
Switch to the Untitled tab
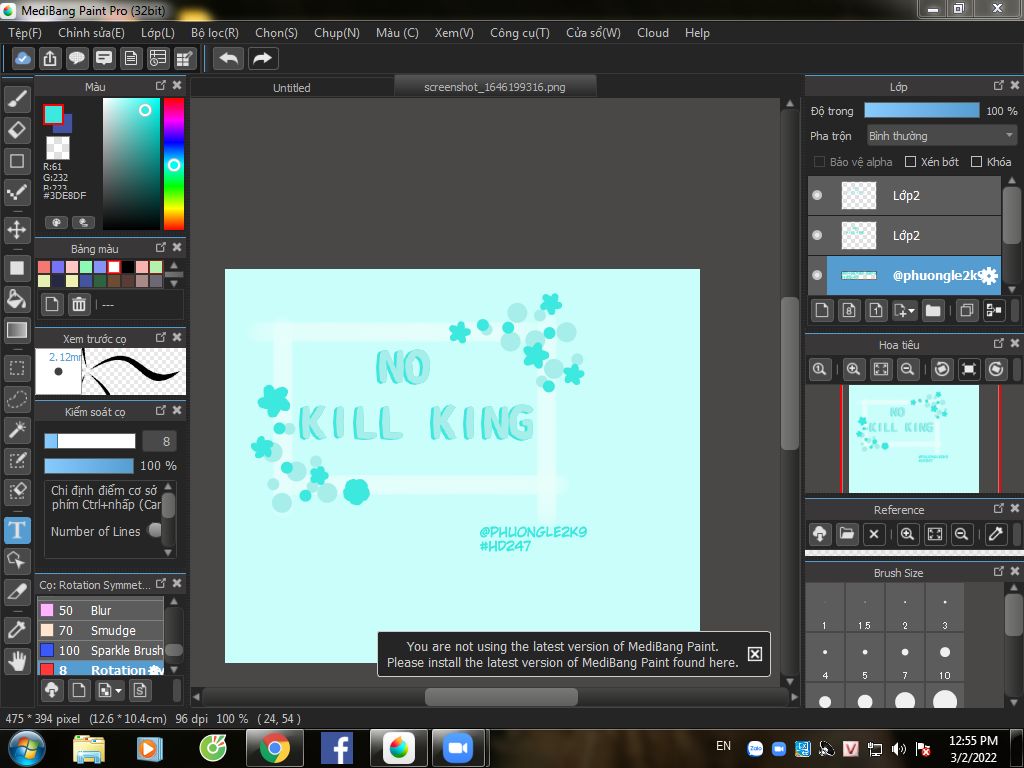[292, 88]
